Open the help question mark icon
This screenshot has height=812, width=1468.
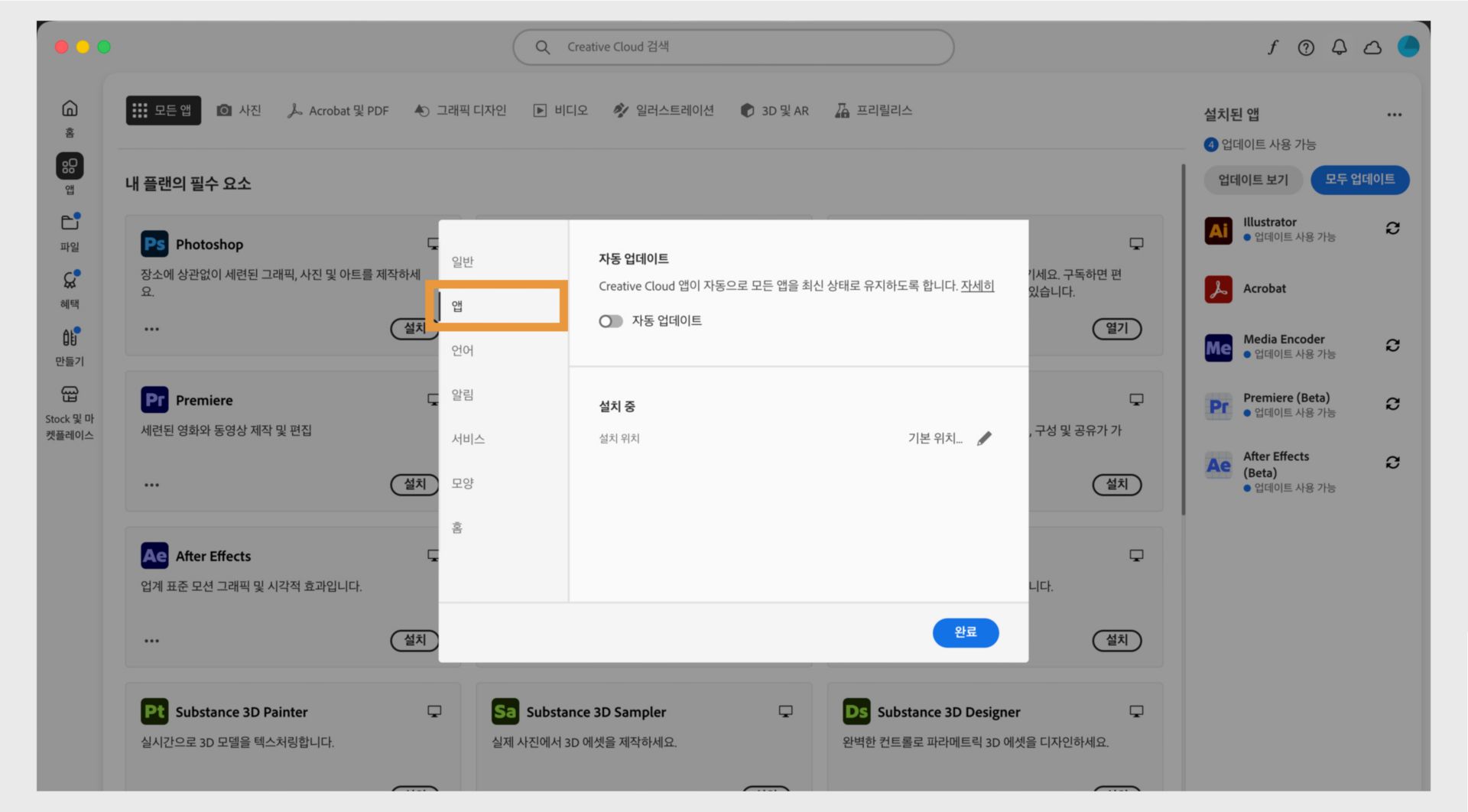tap(1306, 47)
